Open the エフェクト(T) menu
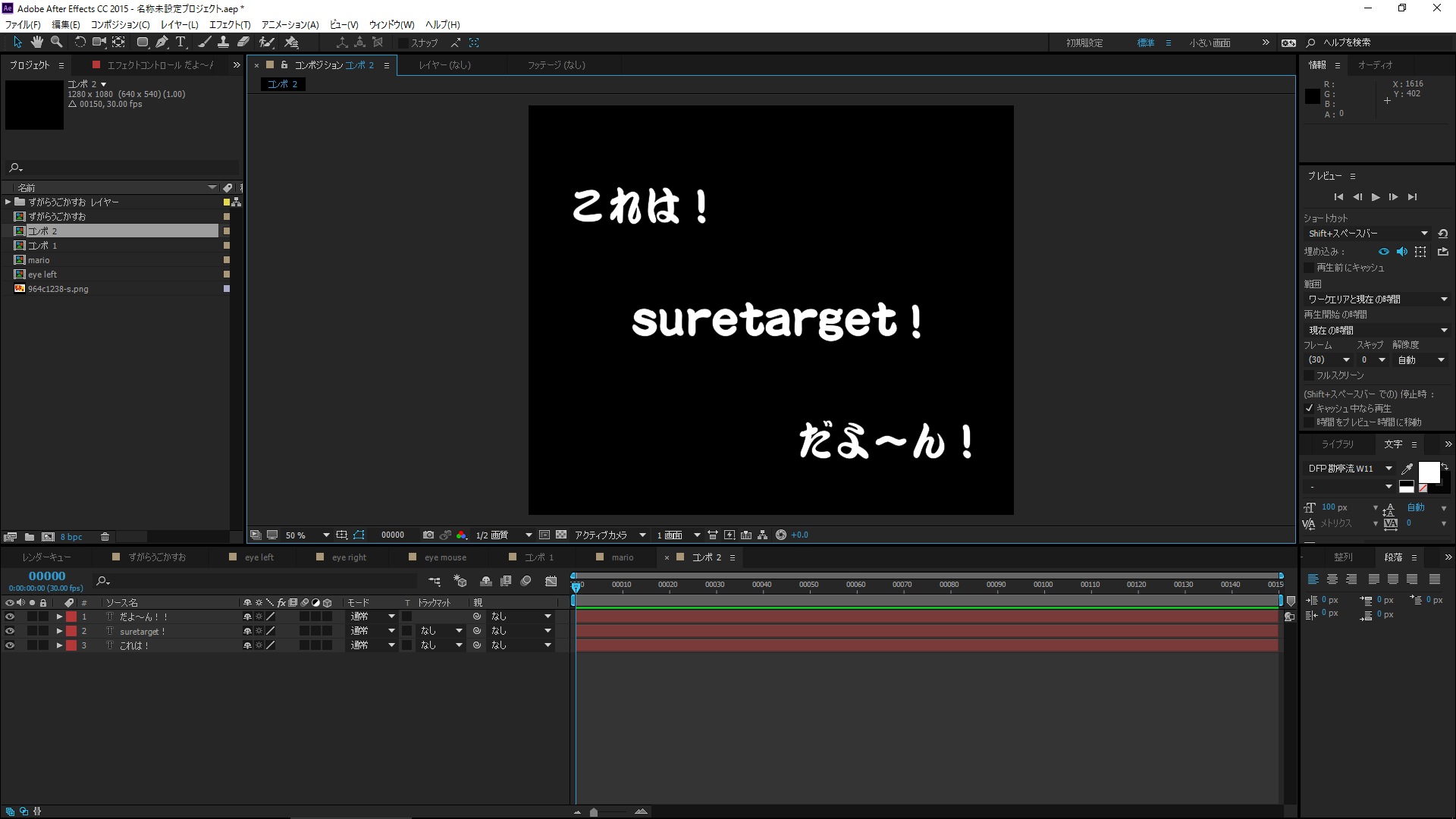 pos(230,24)
